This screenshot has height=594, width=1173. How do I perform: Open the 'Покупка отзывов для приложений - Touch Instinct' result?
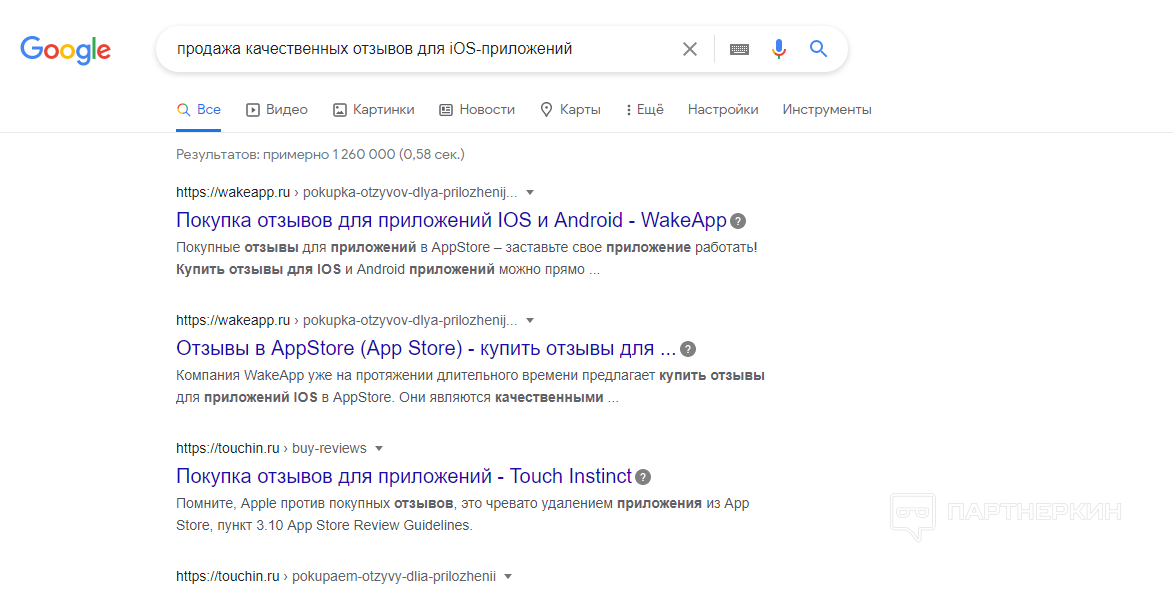click(404, 477)
